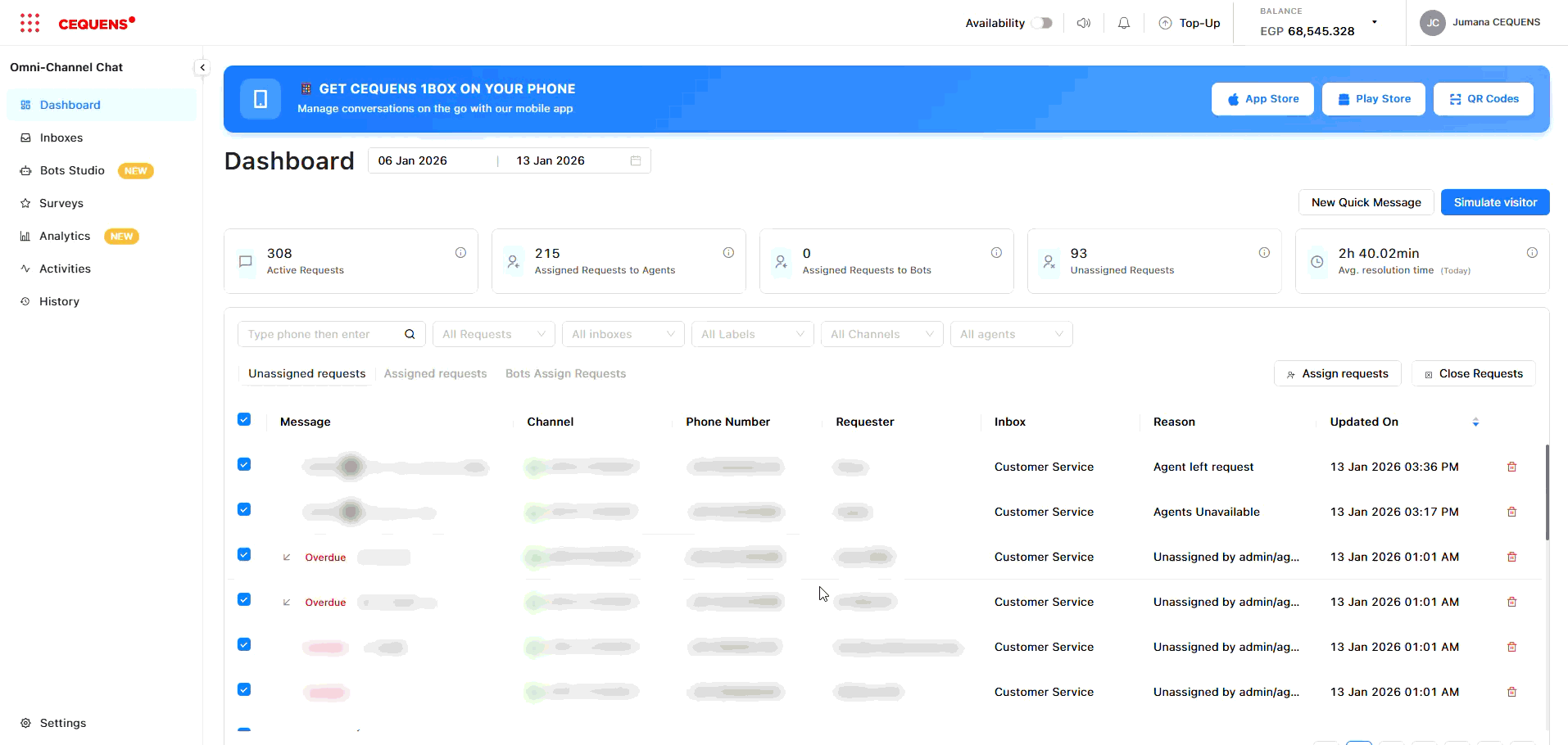1568x745 pixels.
Task: Open notifications bell
Action: (1124, 23)
